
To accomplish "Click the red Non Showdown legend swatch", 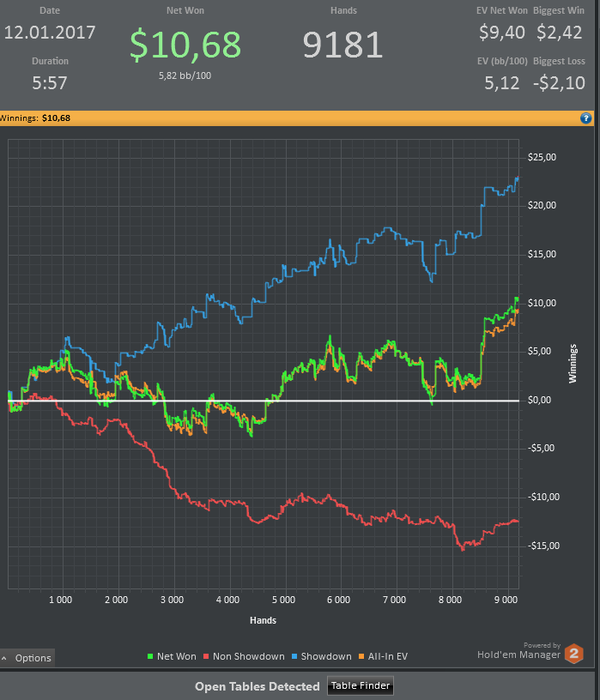I will pyautogui.click(x=206, y=656).
